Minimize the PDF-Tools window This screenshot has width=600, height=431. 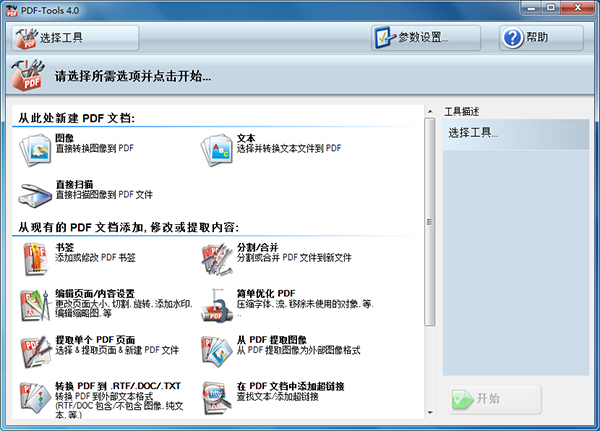[x=531, y=7]
